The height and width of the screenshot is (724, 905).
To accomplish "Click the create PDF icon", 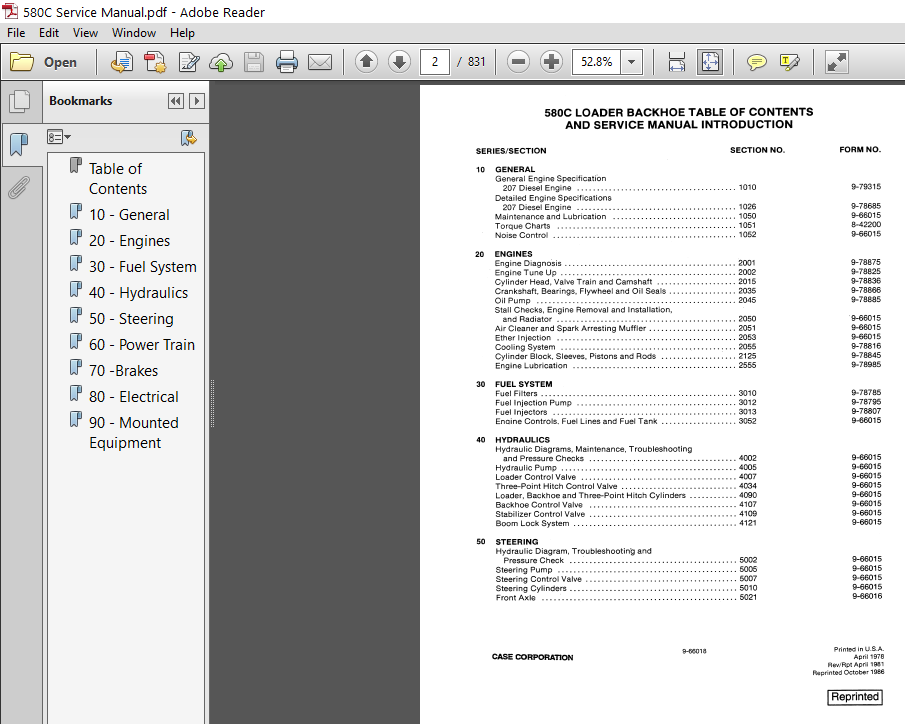I will coord(155,62).
